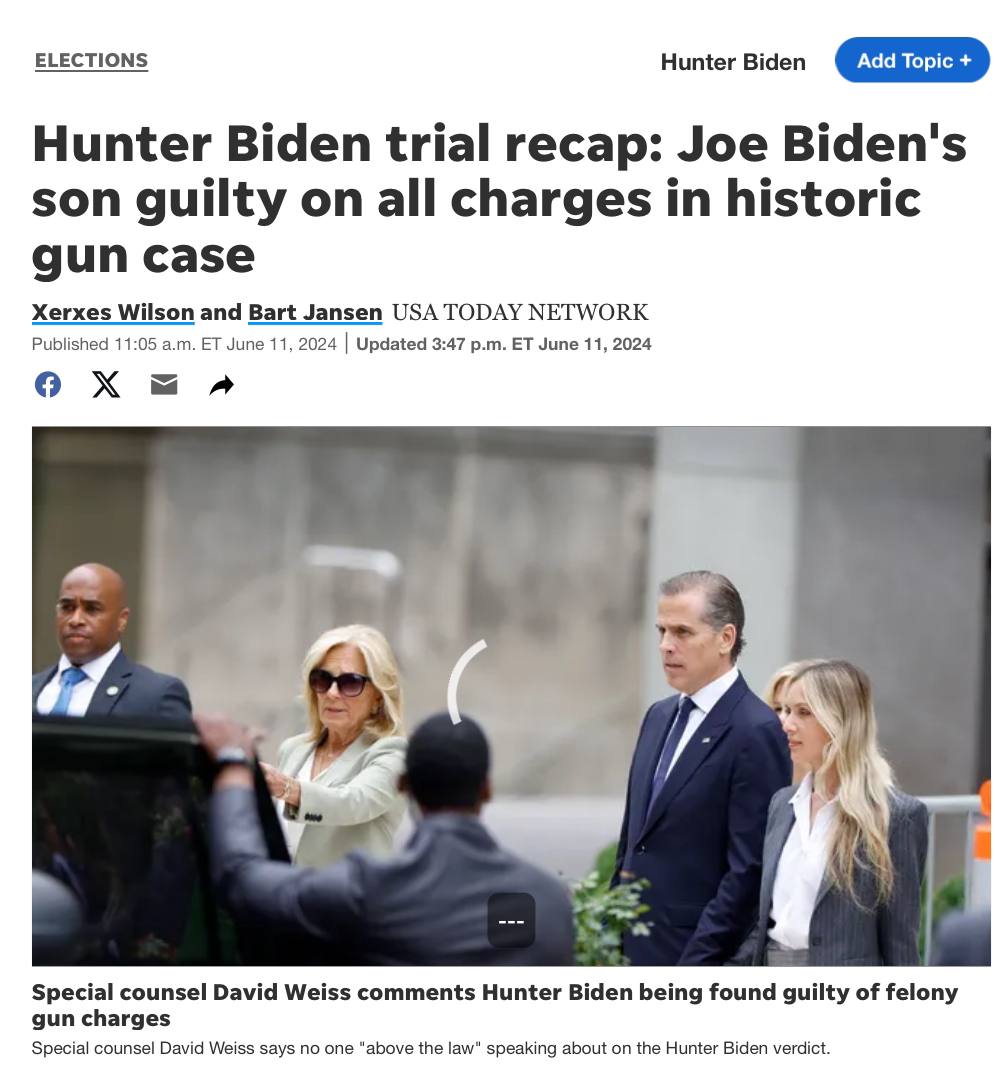Image resolution: width=995 pixels, height=1068 pixels.
Task: Click the "above the law" video description
Action: (x=430, y=1048)
